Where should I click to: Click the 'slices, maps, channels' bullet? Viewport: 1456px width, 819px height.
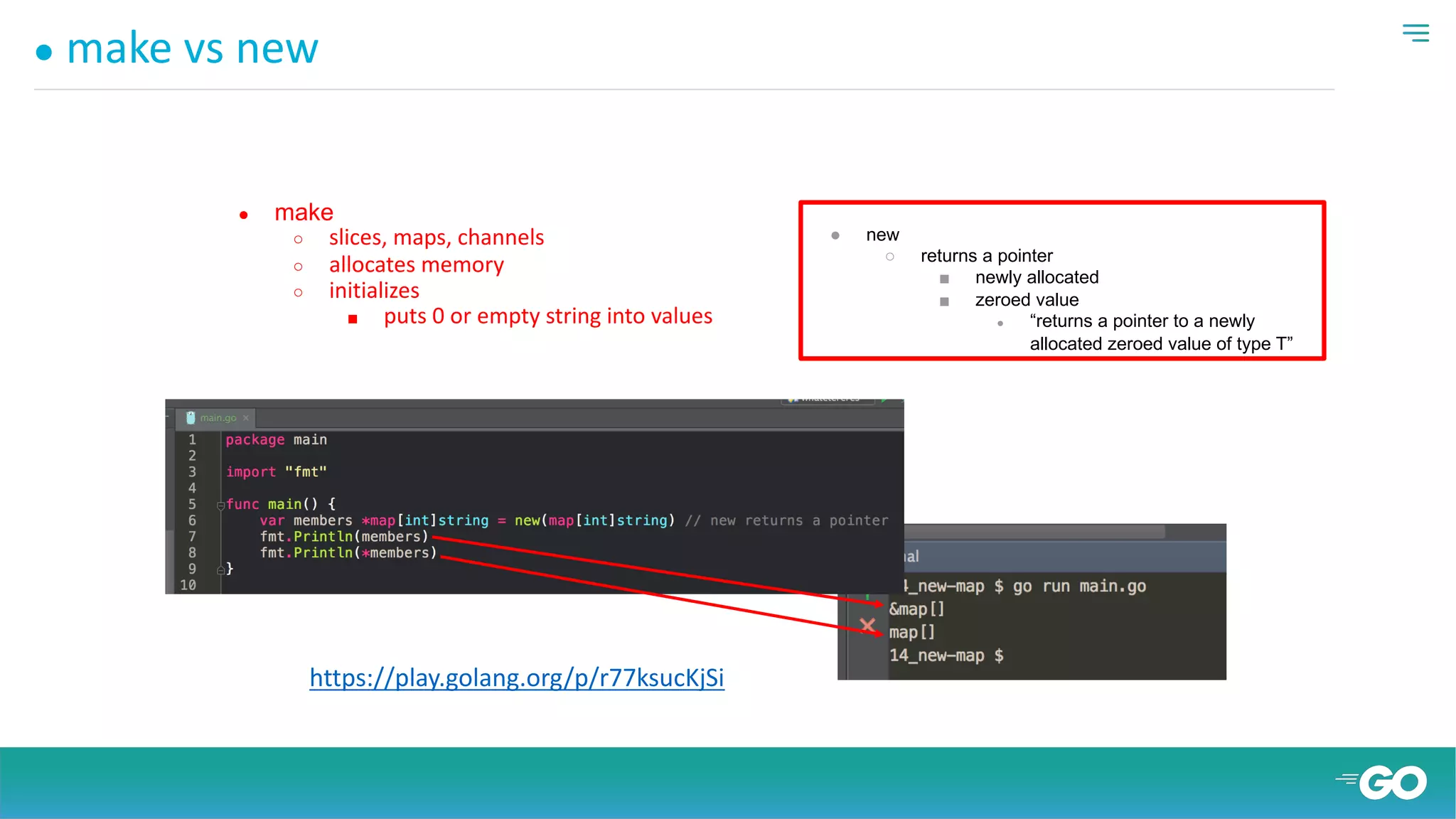[437, 237]
